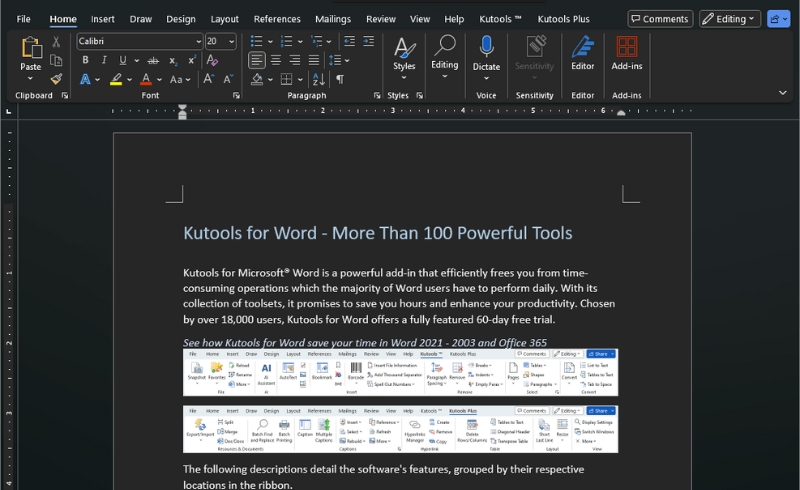This screenshot has height=490, width=800.
Task: Click the right indent marker on ruler
Action: pyautogui.click(x=621, y=113)
